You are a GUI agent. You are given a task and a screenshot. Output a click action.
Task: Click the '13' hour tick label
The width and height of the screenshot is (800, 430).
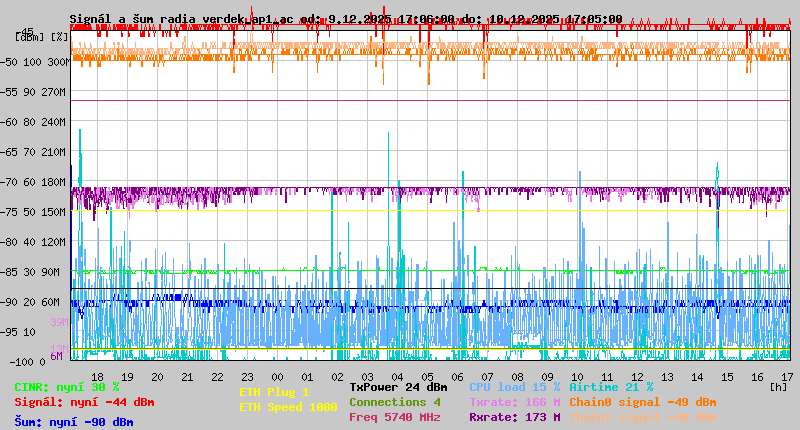click(x=667, y=377)
